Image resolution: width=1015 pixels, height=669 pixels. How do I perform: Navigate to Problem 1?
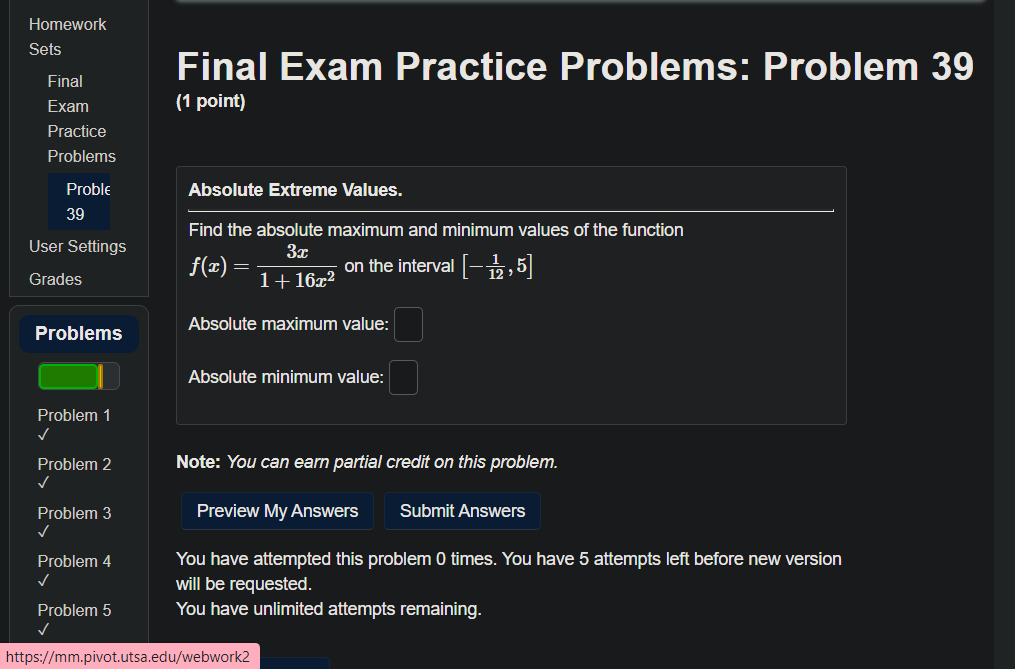(x=73, y=415)
